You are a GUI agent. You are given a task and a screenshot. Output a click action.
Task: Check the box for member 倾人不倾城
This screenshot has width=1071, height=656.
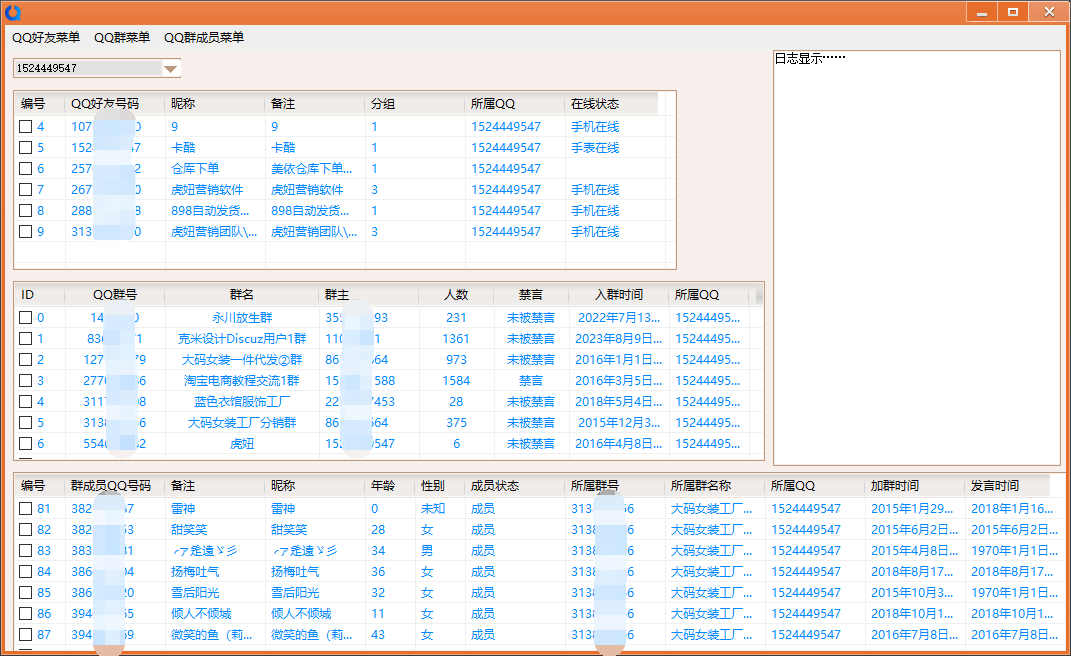25,614
